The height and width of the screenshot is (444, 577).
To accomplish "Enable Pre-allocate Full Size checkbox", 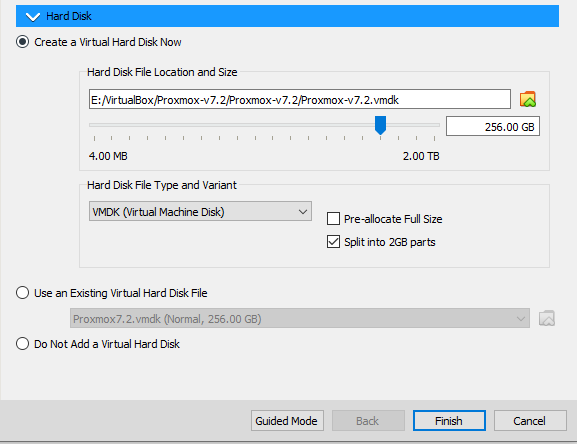I will pyautogui.click(x=333, y=219).
